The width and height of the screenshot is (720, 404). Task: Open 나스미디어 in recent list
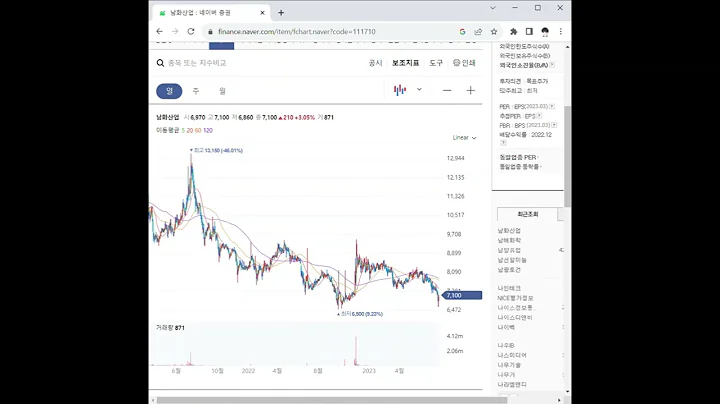512,355
